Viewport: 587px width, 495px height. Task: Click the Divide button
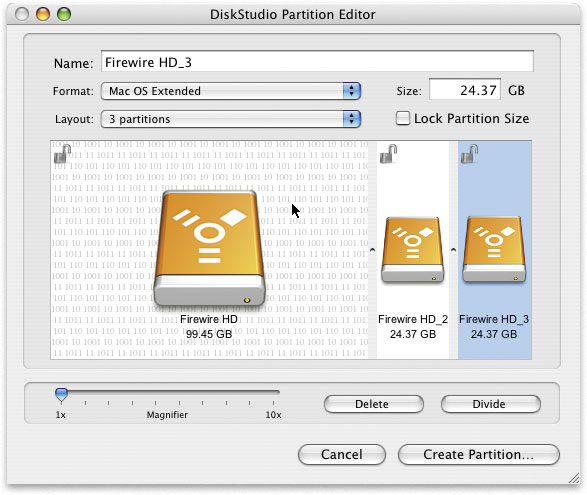[490, 404]
